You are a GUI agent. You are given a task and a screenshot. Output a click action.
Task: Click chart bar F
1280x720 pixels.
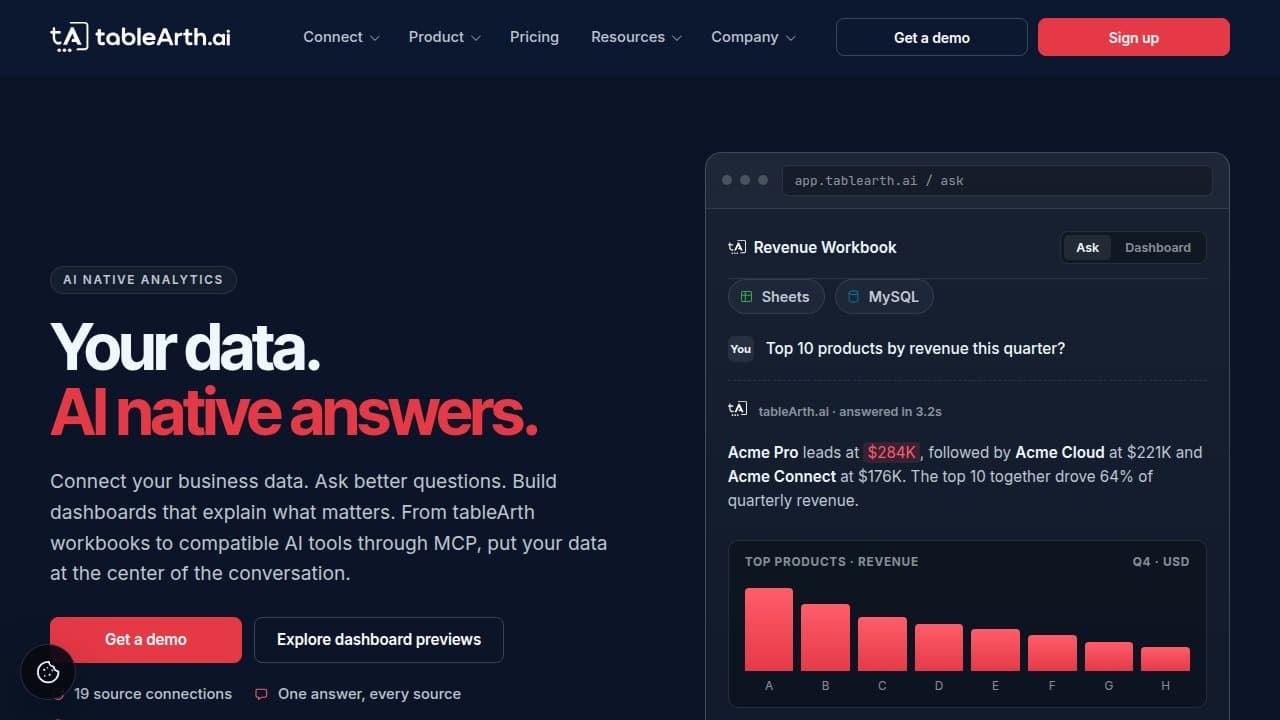[1052, 653]
